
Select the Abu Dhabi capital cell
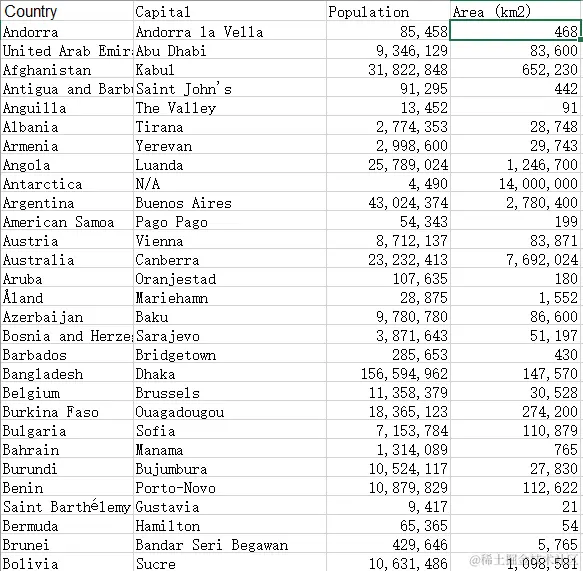point(230,49)
